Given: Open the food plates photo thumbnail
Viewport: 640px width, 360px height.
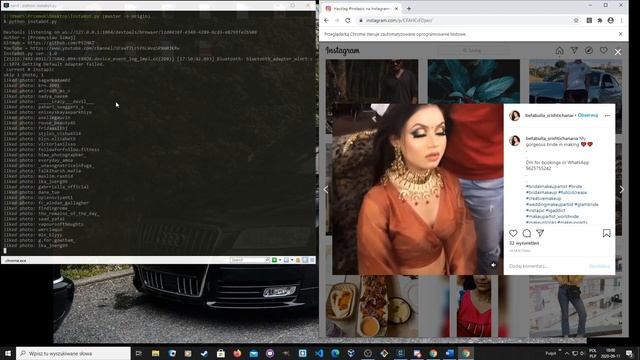Looking at the screenshot, I should 372,306.
